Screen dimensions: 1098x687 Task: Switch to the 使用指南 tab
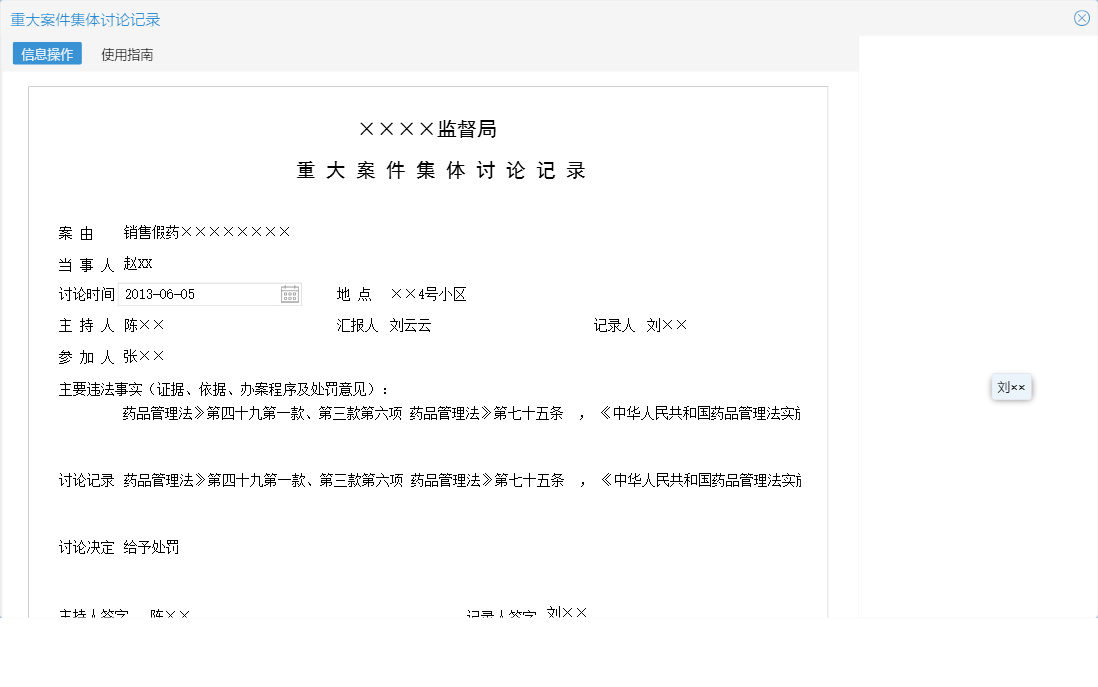tap(126, 55)
